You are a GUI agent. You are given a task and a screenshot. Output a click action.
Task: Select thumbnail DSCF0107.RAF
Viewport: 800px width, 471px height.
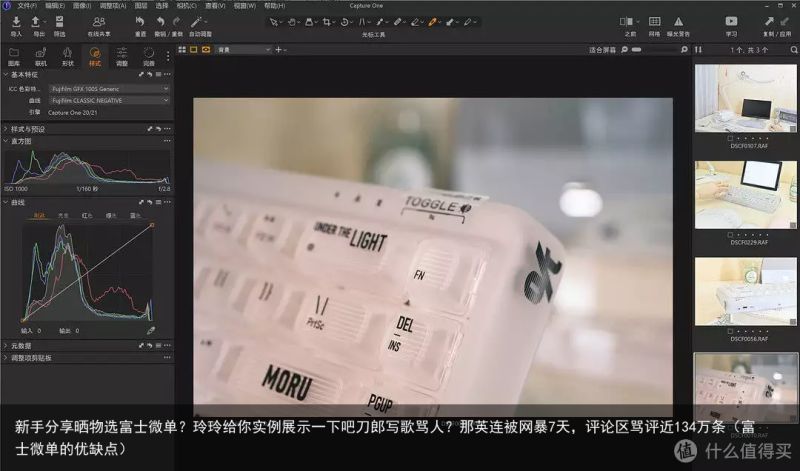(745, 98)
